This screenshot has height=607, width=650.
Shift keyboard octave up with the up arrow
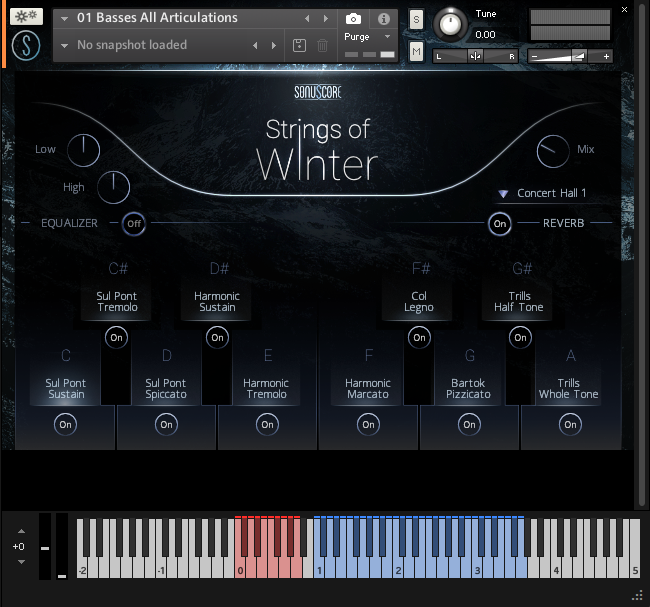pos(21,531)
